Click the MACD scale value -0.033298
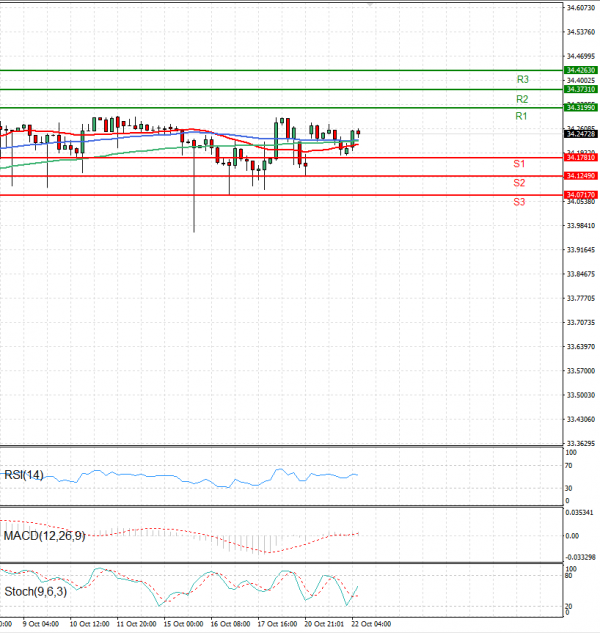600x633 pixels. click(x=580, y=558)
